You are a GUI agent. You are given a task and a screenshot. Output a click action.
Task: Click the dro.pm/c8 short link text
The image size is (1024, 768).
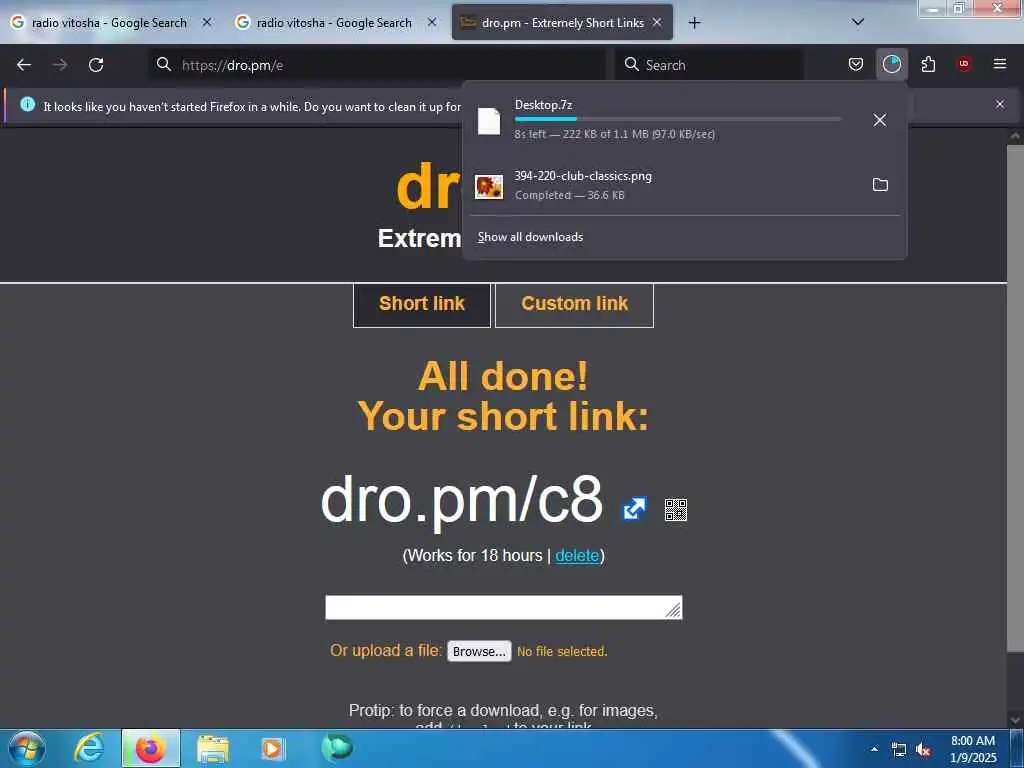point(461,500)
